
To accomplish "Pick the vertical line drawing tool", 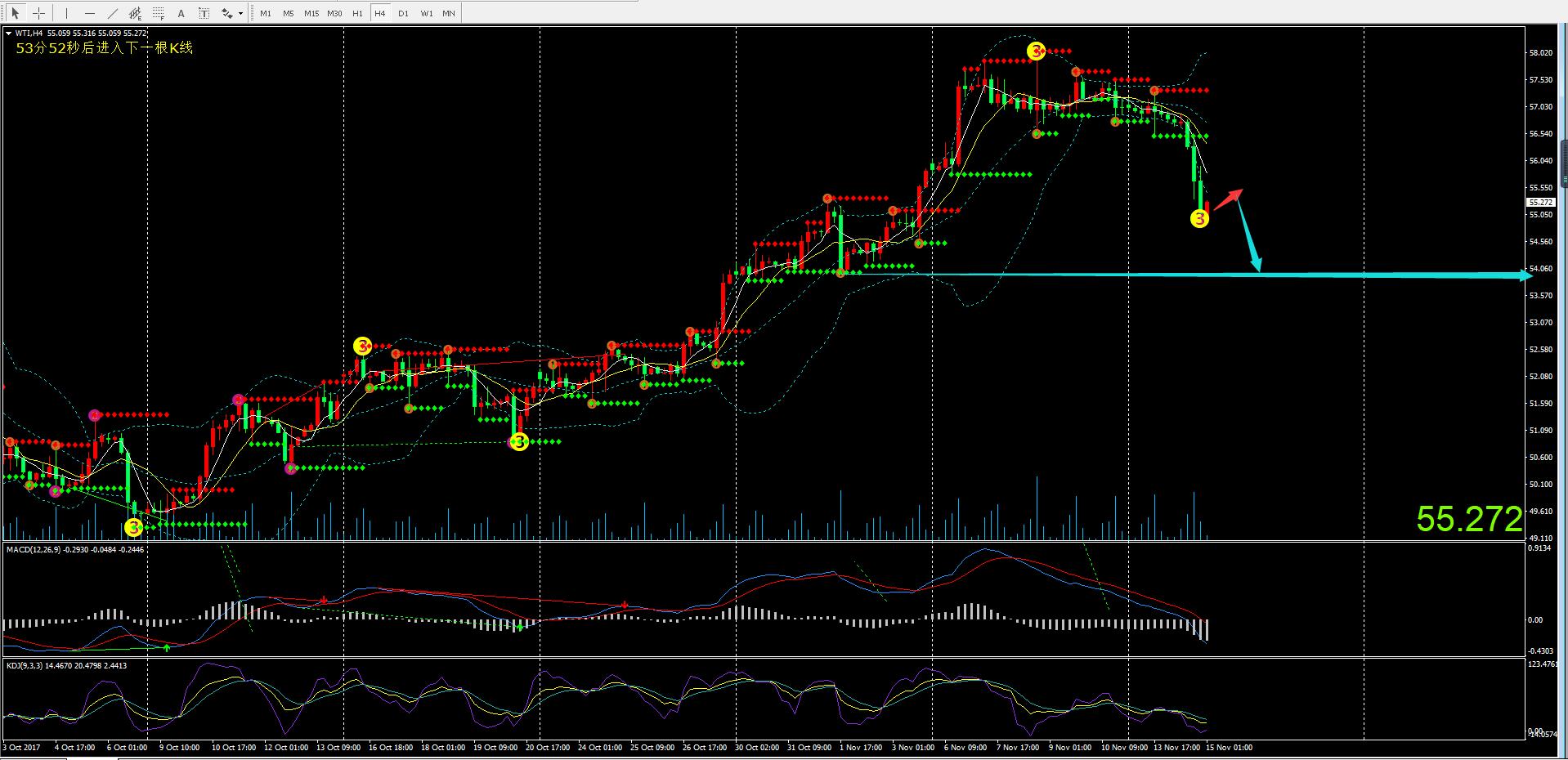I will coord(66,13).
